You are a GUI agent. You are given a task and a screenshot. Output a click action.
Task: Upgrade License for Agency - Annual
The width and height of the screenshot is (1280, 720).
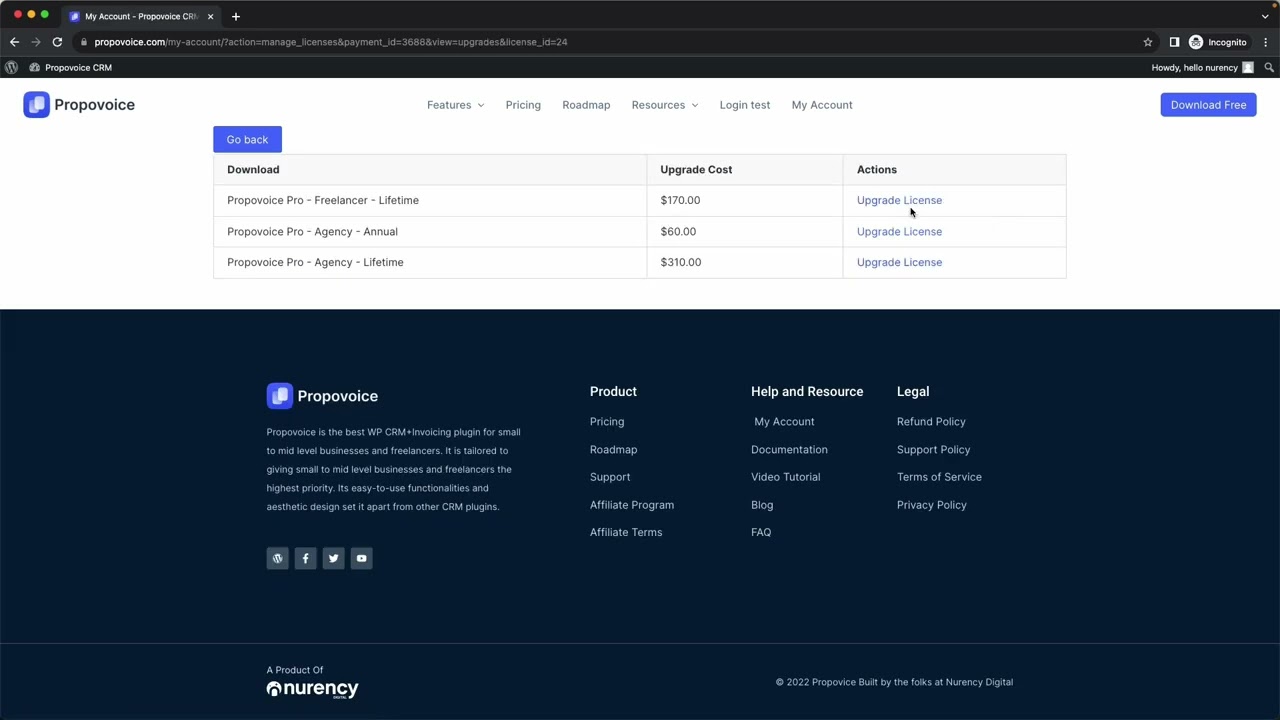[899, 231]
